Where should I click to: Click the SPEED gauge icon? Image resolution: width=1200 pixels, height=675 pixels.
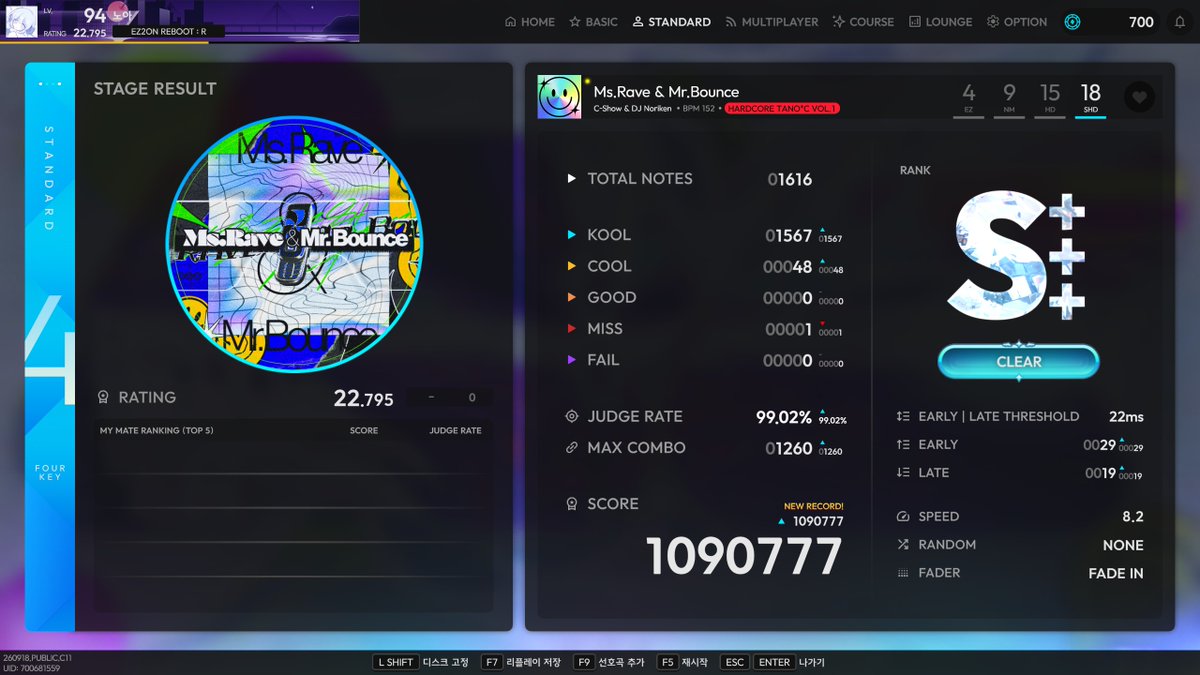pos(903,517)
